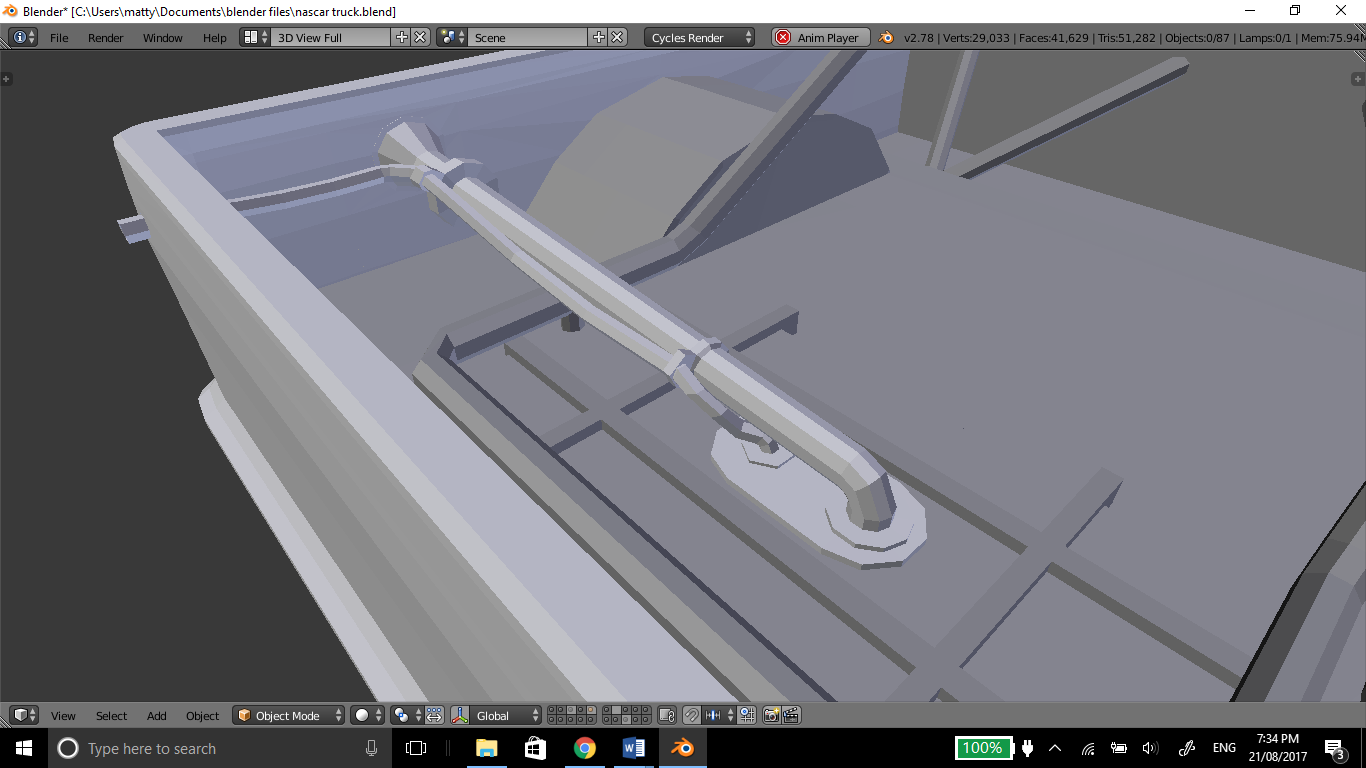Open the clock showing 7:34 PM

point(1277,748)
